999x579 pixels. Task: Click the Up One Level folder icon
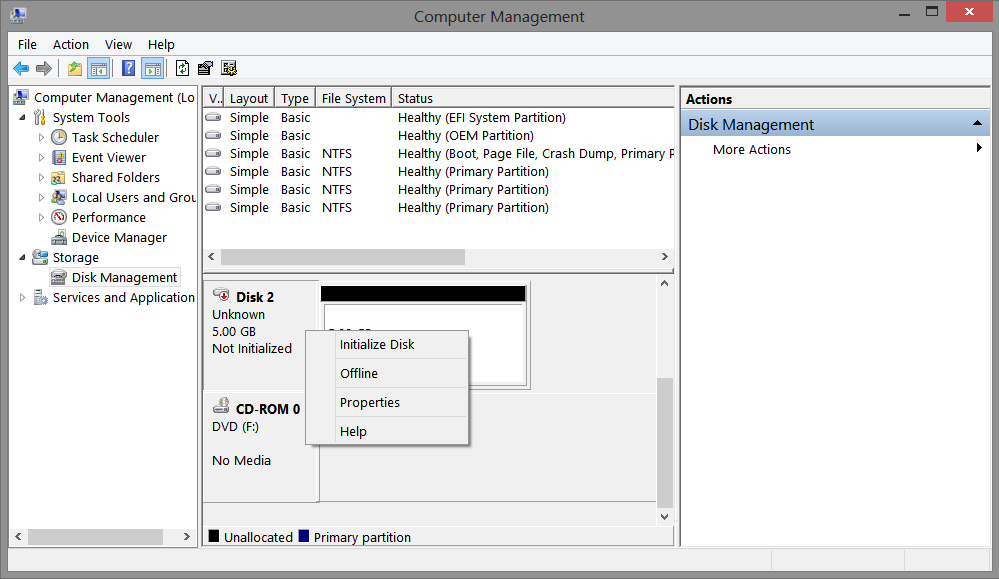75,68
